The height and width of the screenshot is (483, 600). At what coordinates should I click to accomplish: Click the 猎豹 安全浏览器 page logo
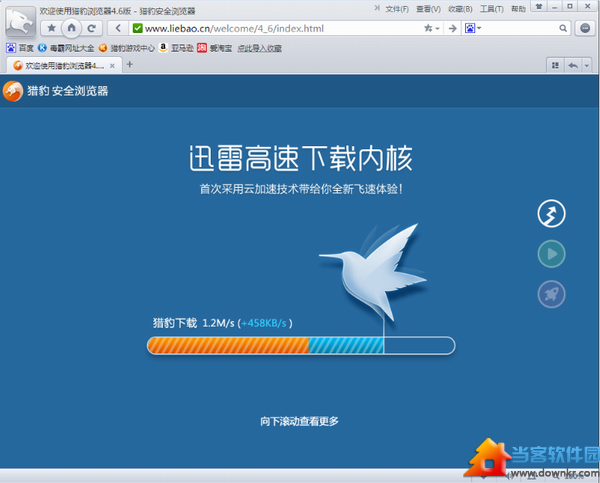click(x=55, y=91)
